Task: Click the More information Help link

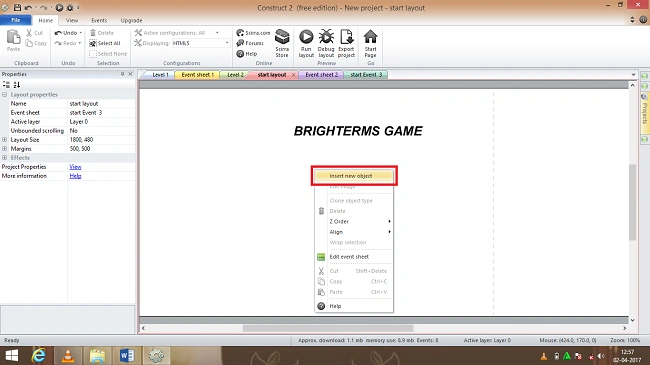Action: coord(75,176)
